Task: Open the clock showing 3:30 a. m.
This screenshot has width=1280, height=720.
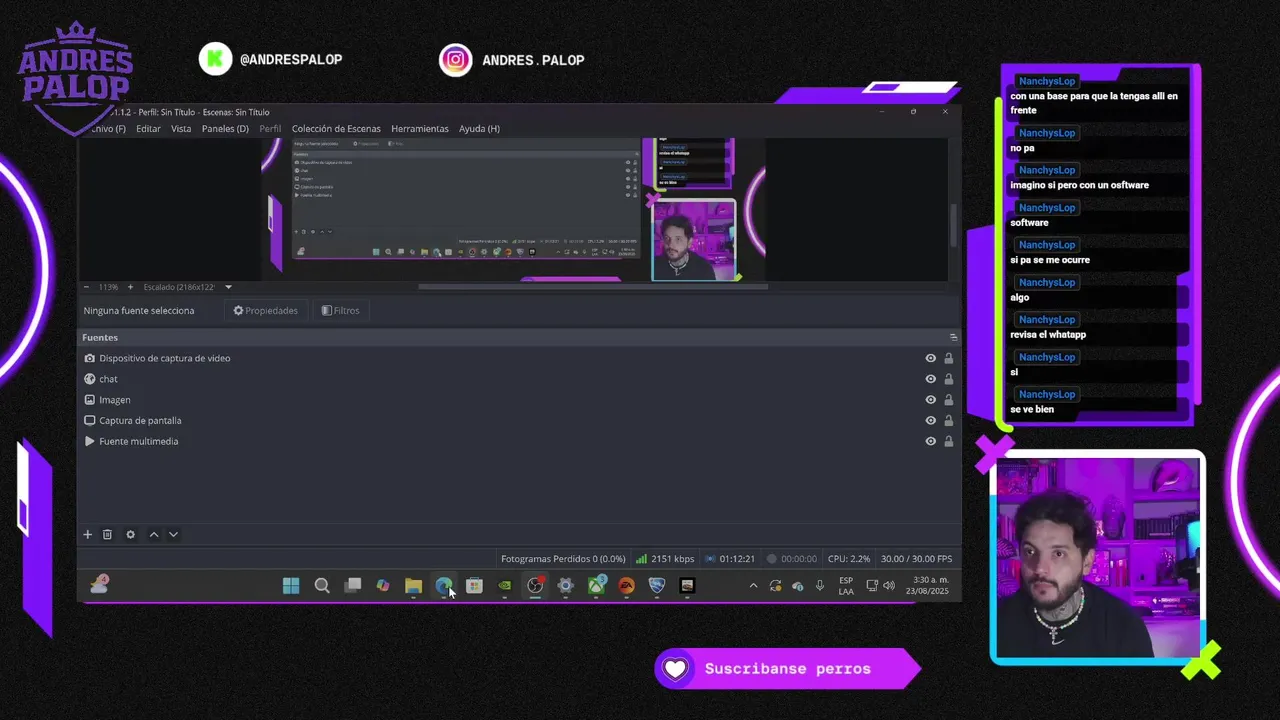Action: [x=927, y=586]
